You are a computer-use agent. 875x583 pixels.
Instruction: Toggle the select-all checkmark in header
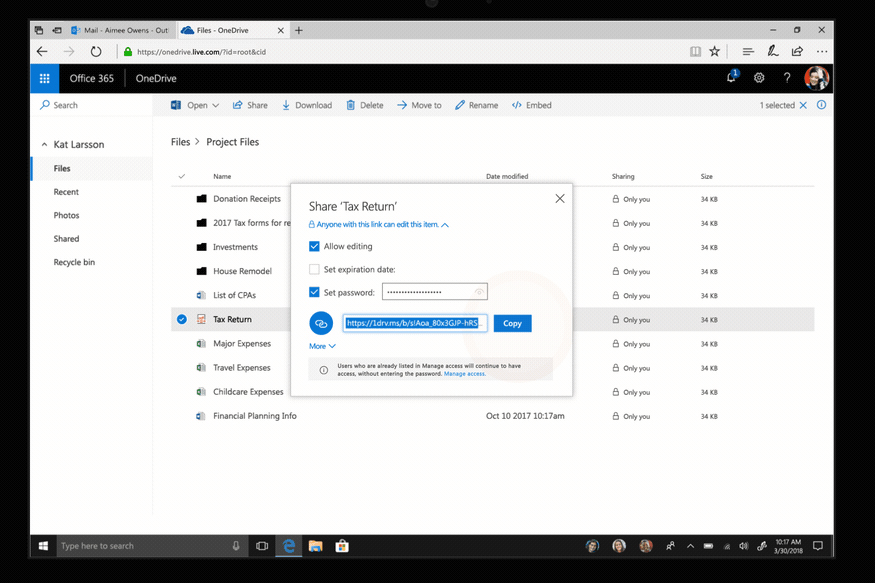181,176
